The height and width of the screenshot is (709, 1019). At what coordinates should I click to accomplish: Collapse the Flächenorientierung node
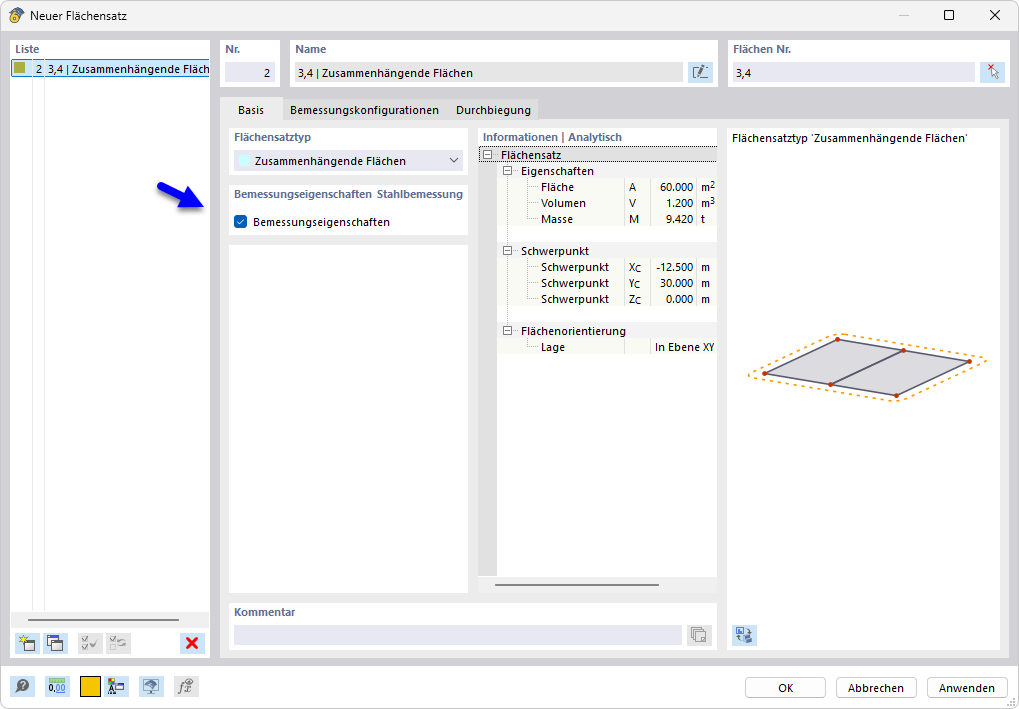tap(508, 331)
